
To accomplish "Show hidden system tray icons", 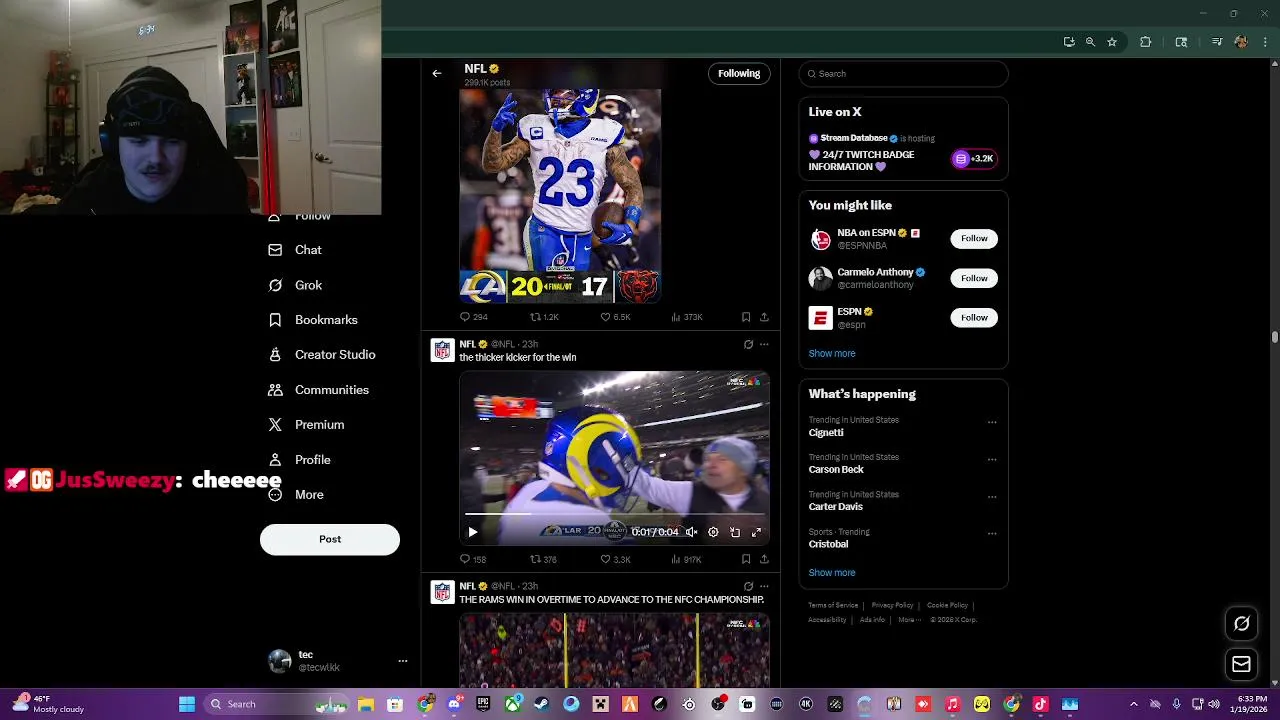I will click(x=1133, y=704).
